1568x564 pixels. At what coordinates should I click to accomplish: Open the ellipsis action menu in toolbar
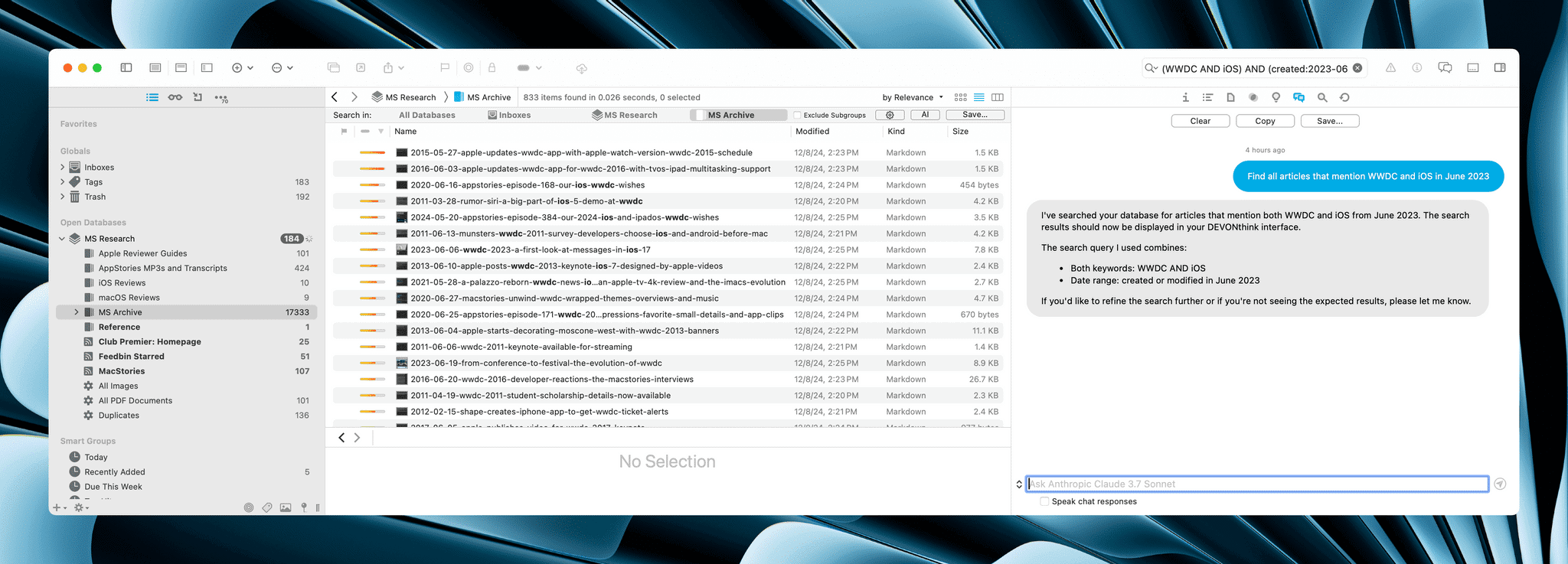click(282, 68)
